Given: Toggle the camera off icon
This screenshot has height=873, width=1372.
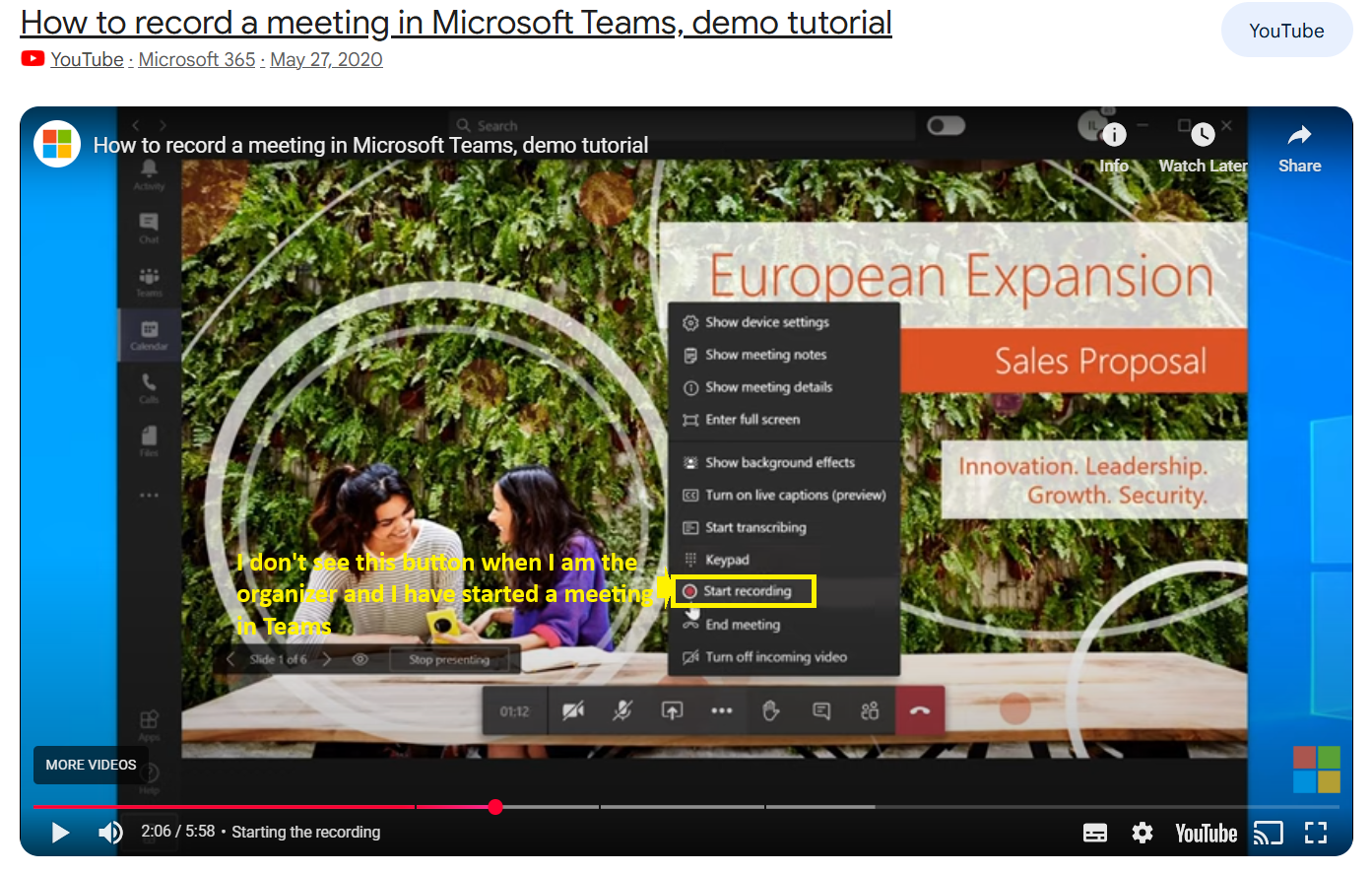Looking at the screenshot, I should coord(573,709).
